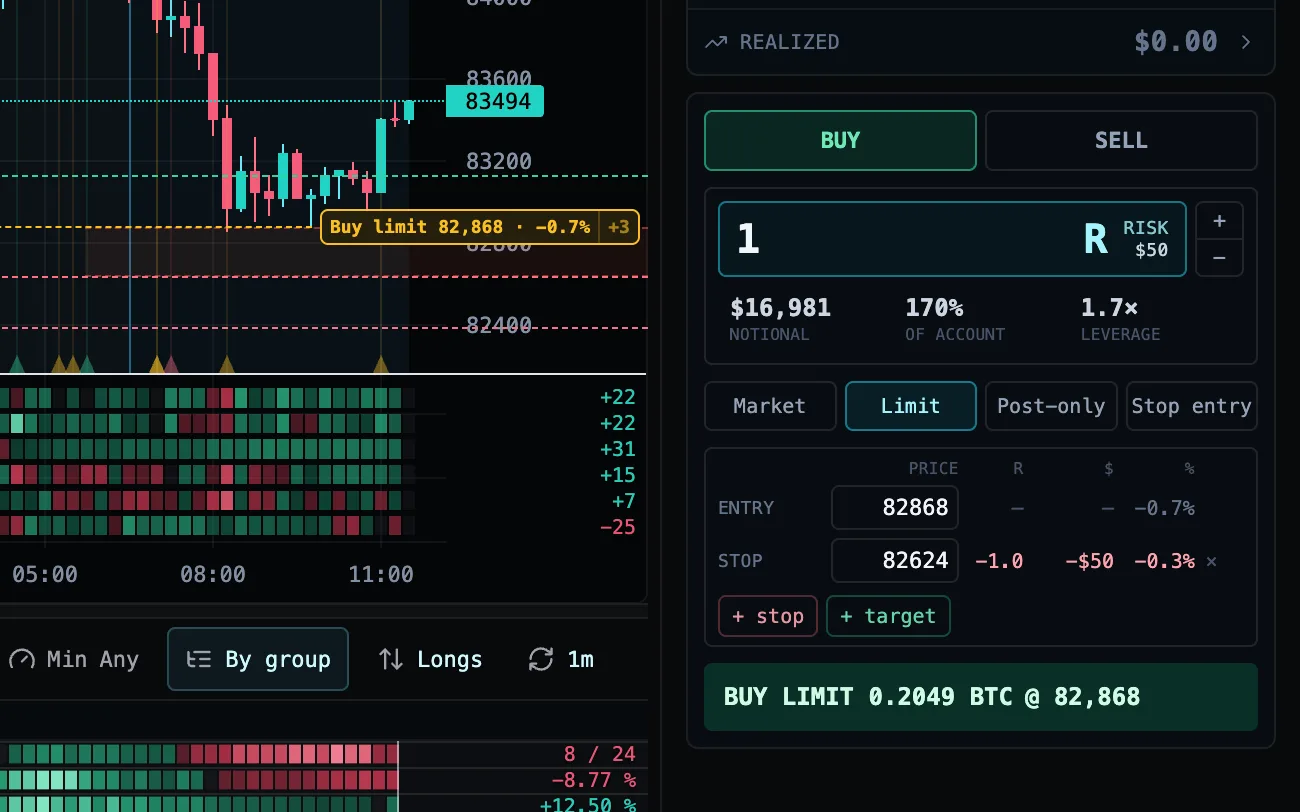Click the 05:00 time axis label
The height and width of the screenshot is (812, 1300).
[x=45, y=575]
